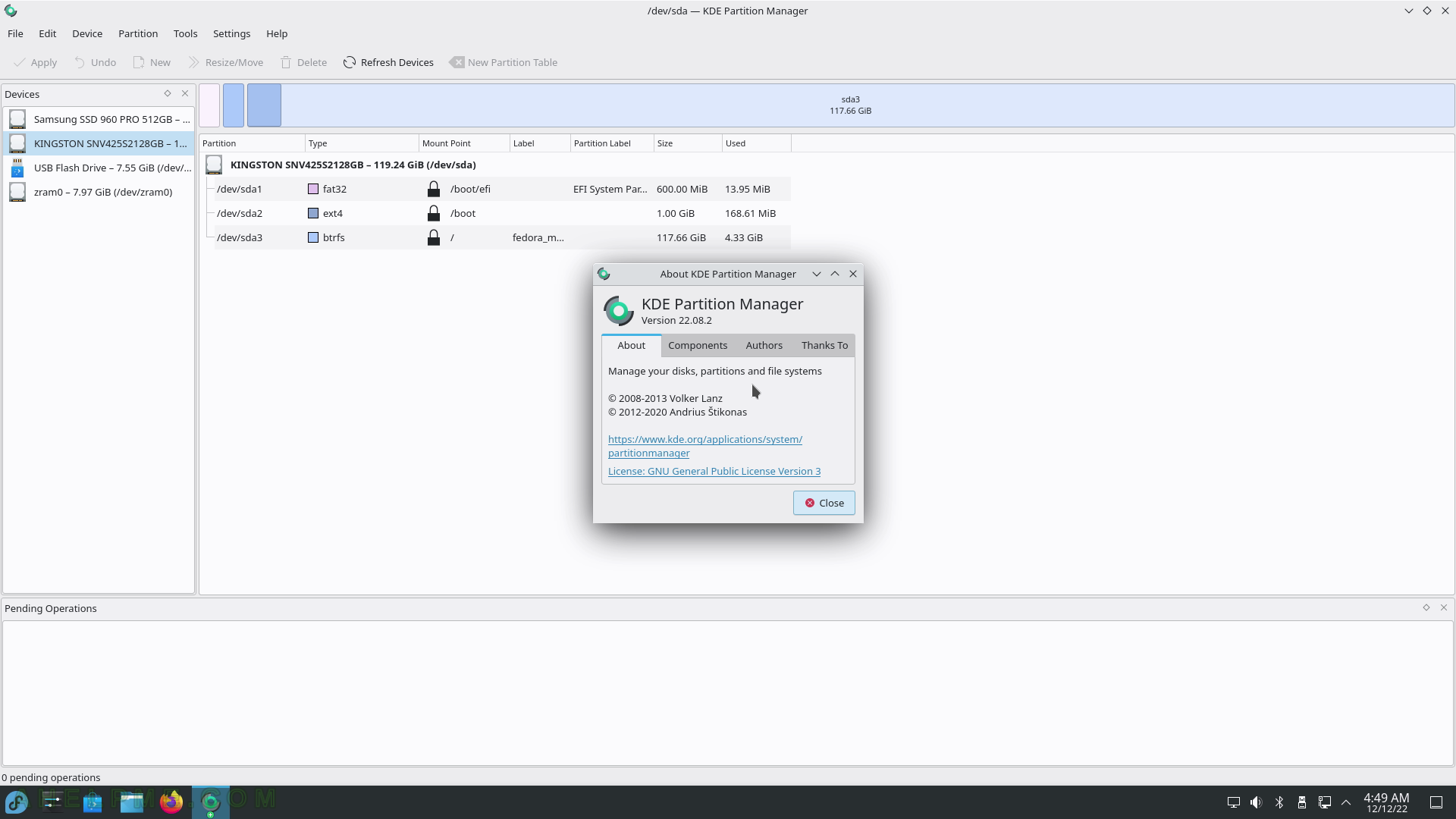The image size is (1456, 819).
Task: Click the Undo toolbar button
Action: 95,62
